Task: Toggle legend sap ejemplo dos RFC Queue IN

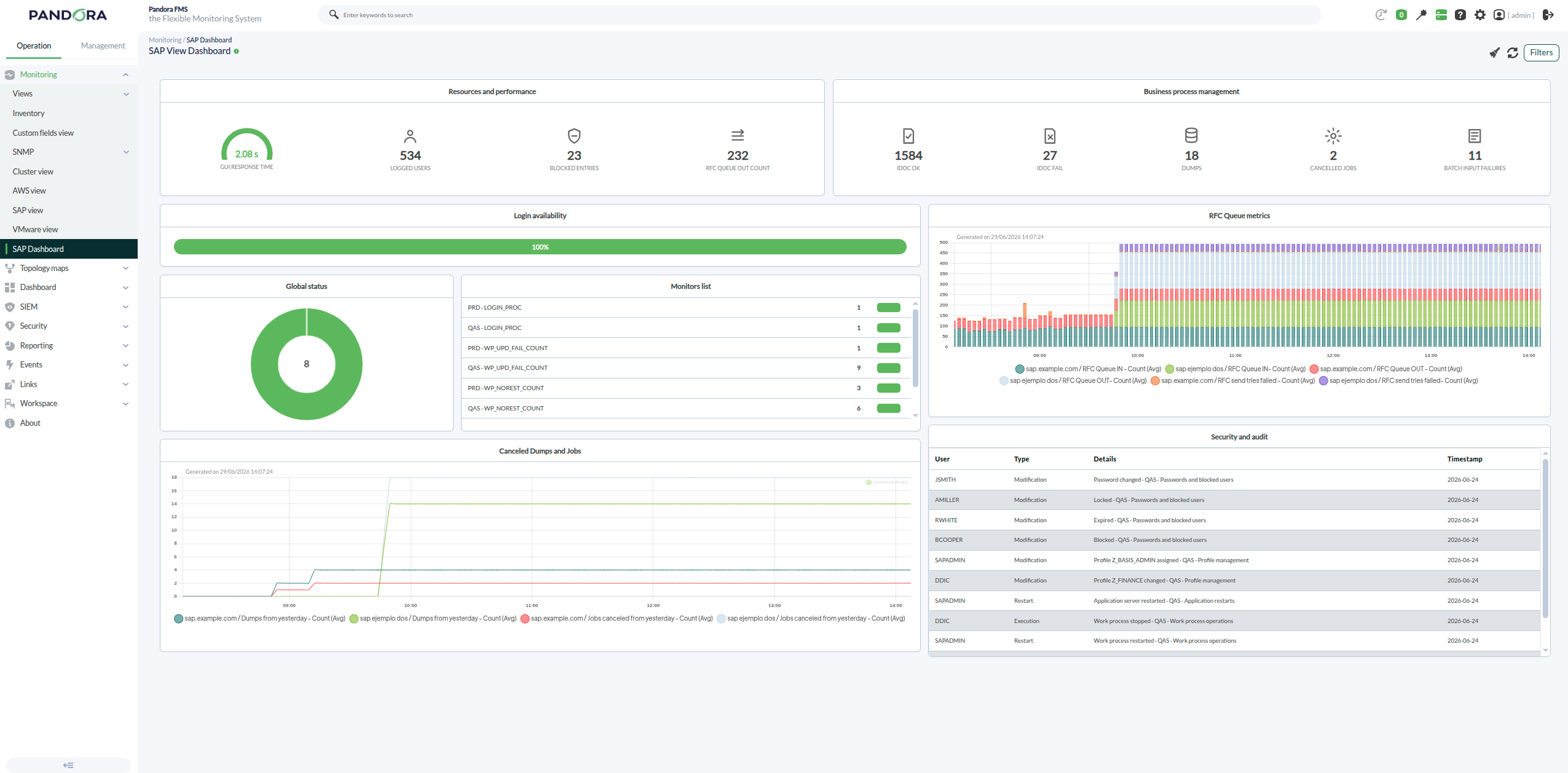Action: pos(1235,369)
